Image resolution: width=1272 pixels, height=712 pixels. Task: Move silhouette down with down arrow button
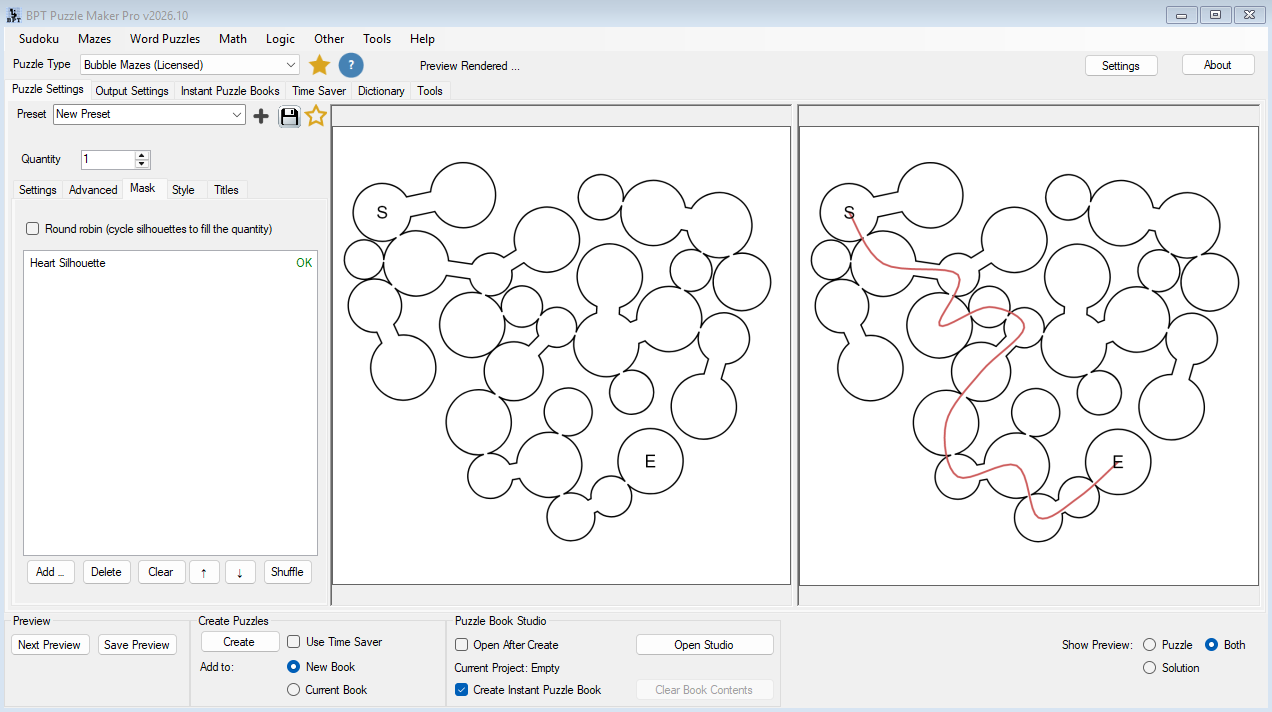click(240, 572)
